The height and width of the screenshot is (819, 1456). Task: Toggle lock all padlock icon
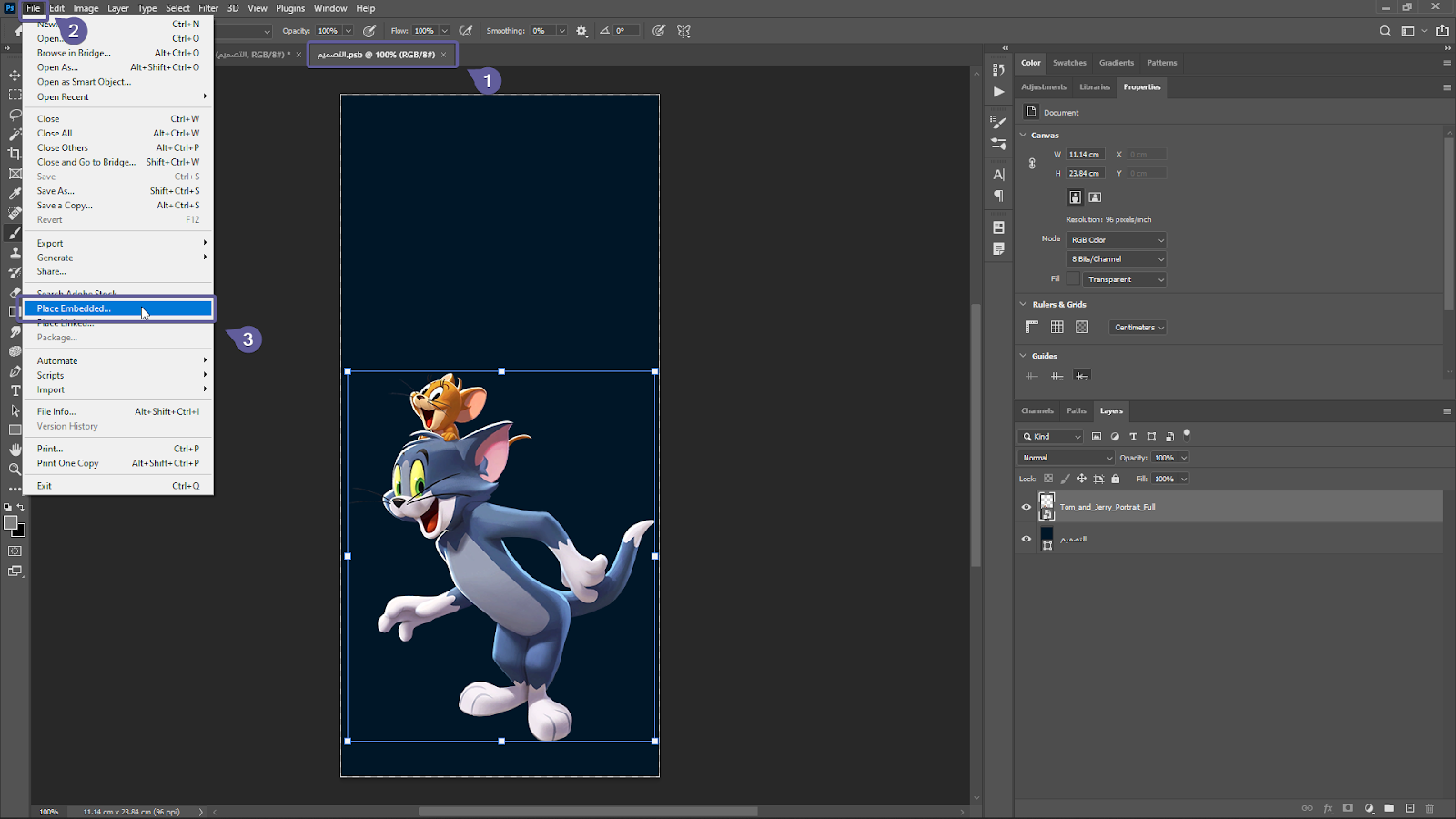1115,479
